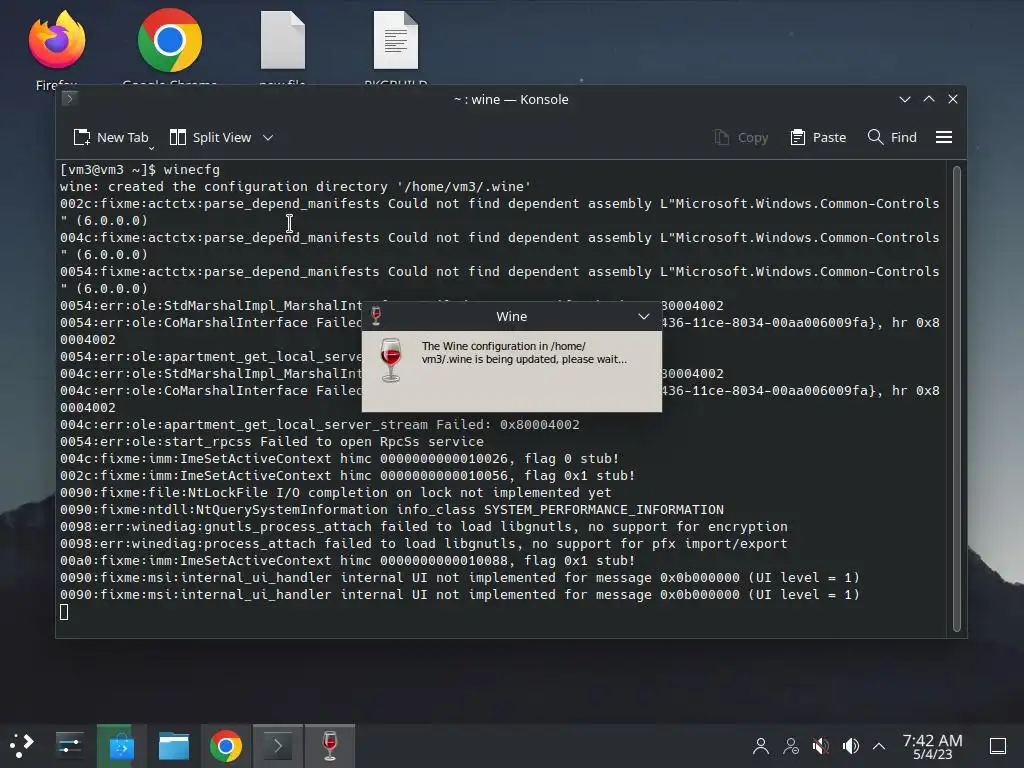Click the user account tray icon

click(760, 746)
